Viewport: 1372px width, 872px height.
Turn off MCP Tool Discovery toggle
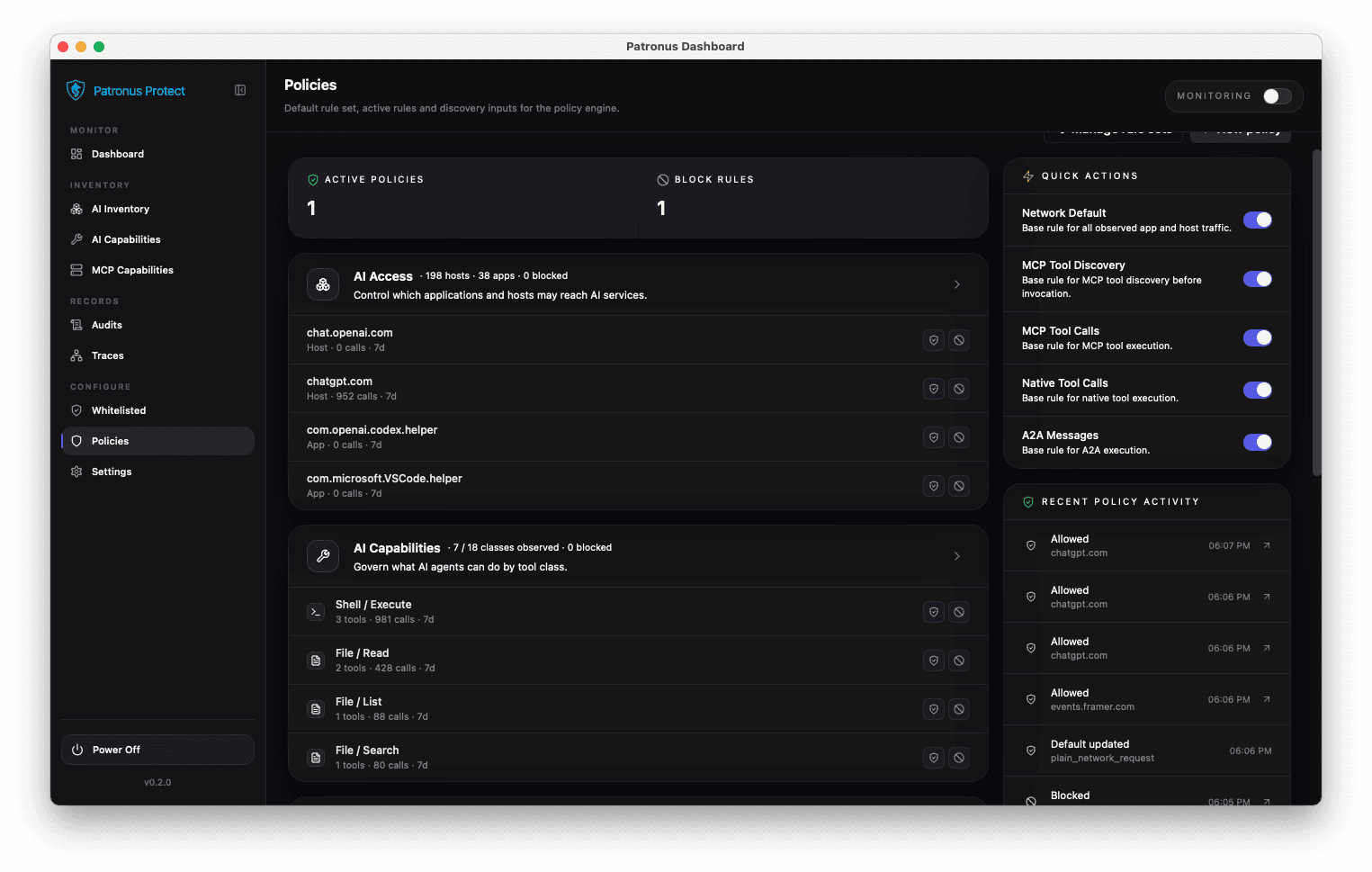(1258, 279)
